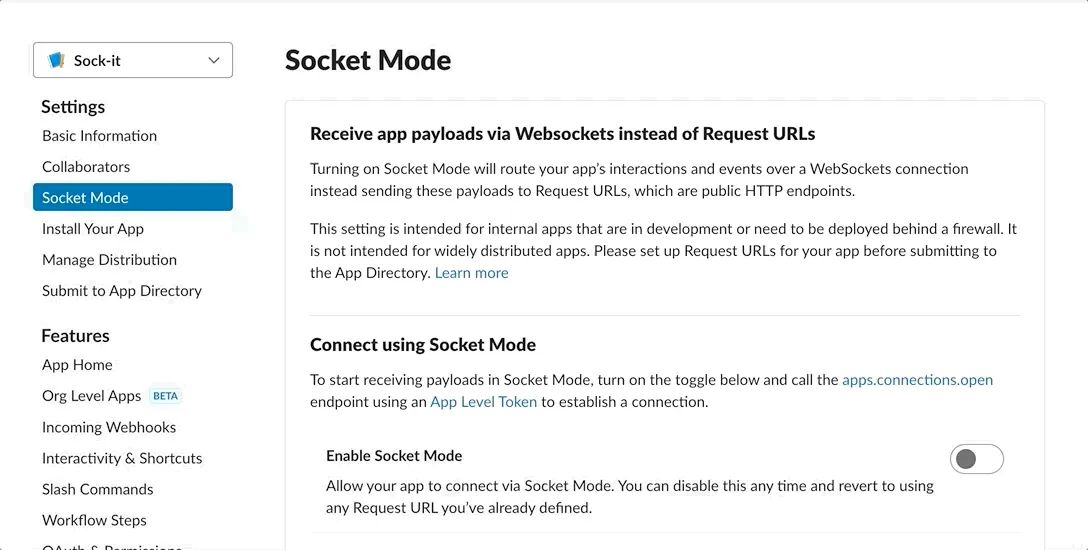Click the Socket Mode page heading

coord(368,60)
